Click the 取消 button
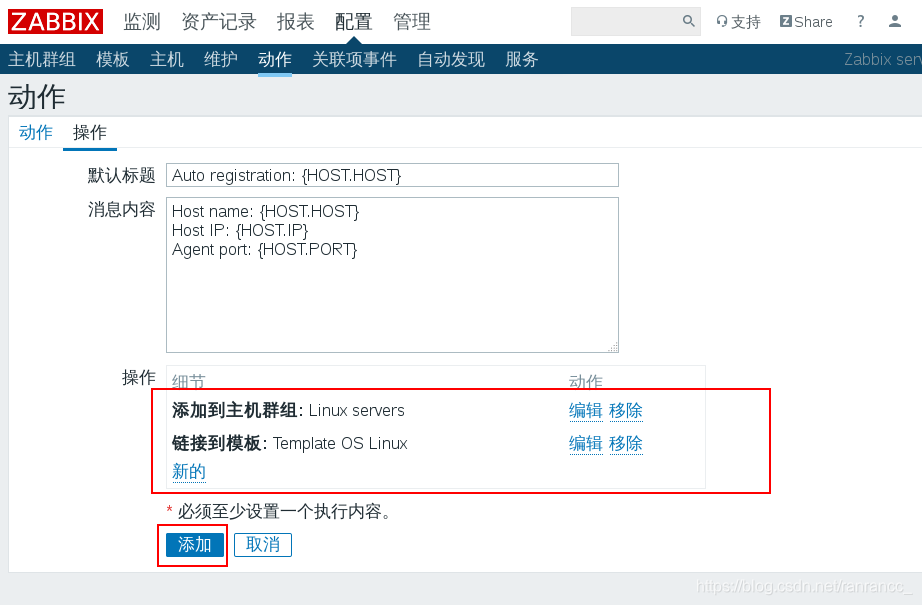Screen dimensions: 922x605 point(263,544)
